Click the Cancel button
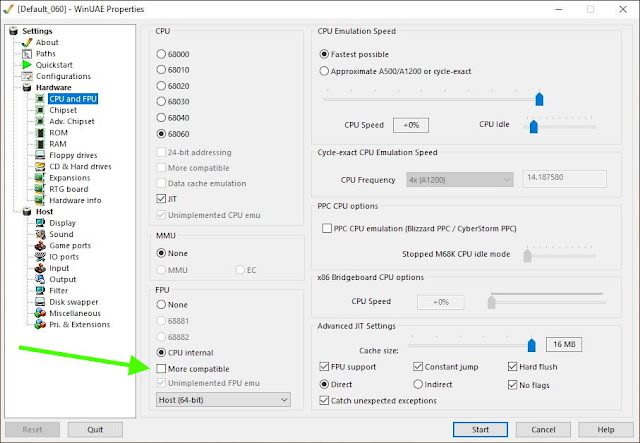This screenshot has width=640, height=443. [543, 430]
